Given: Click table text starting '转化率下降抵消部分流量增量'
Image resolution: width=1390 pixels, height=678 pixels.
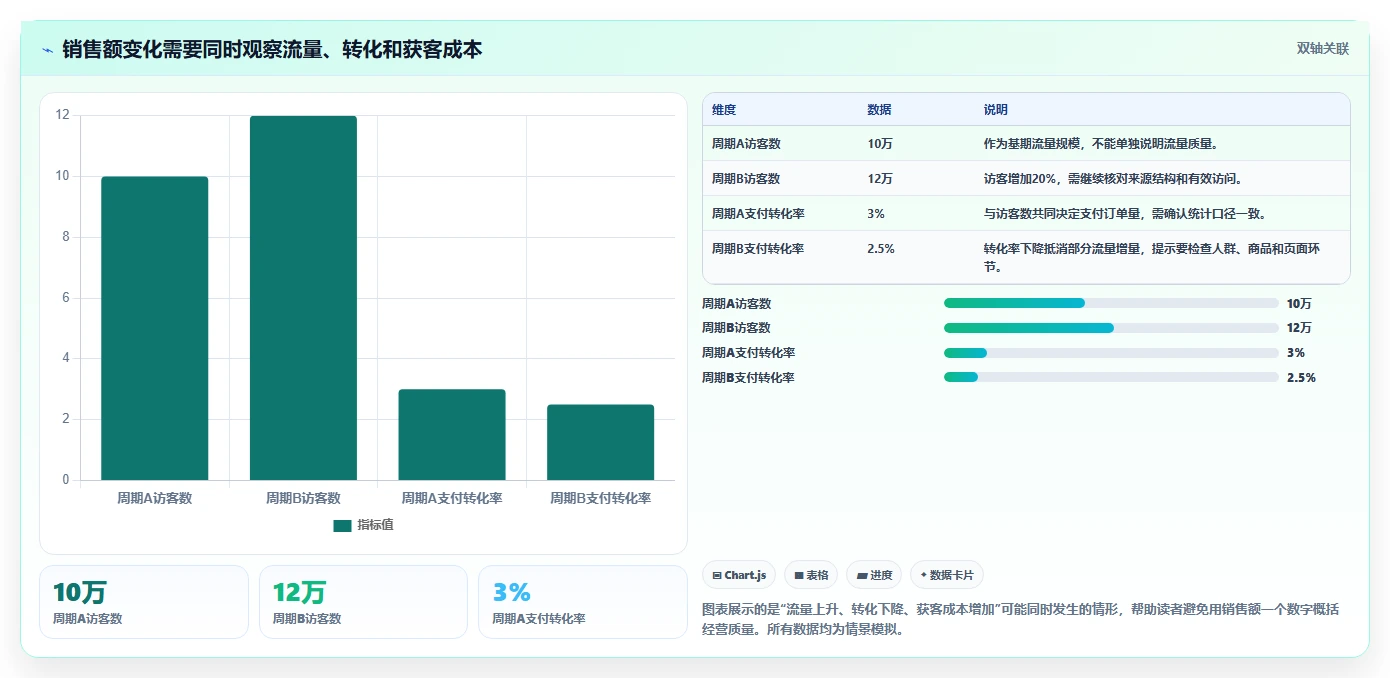Looking at the screenshot, I should point(1152,258).
